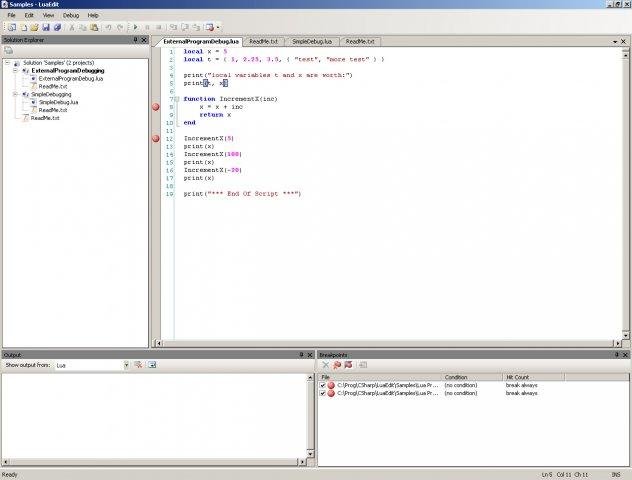
Task: Click the Cut scissors icon
Action: tap(72, 27)
